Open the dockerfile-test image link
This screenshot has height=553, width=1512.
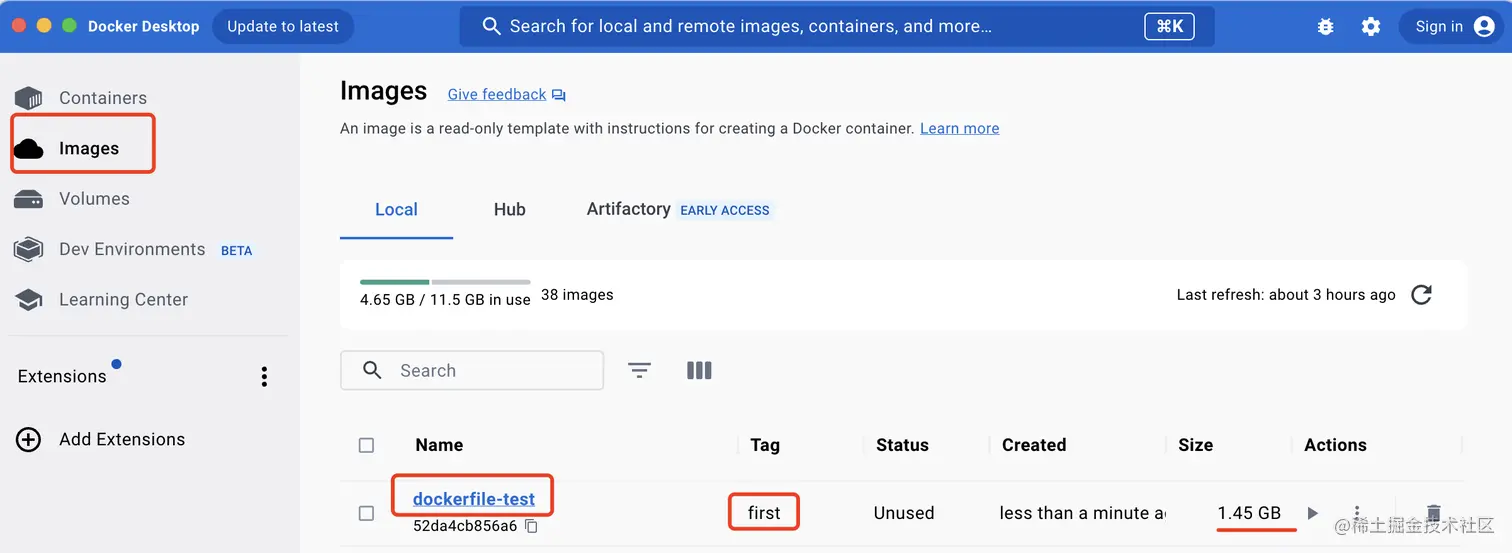(x=473, y=499)
